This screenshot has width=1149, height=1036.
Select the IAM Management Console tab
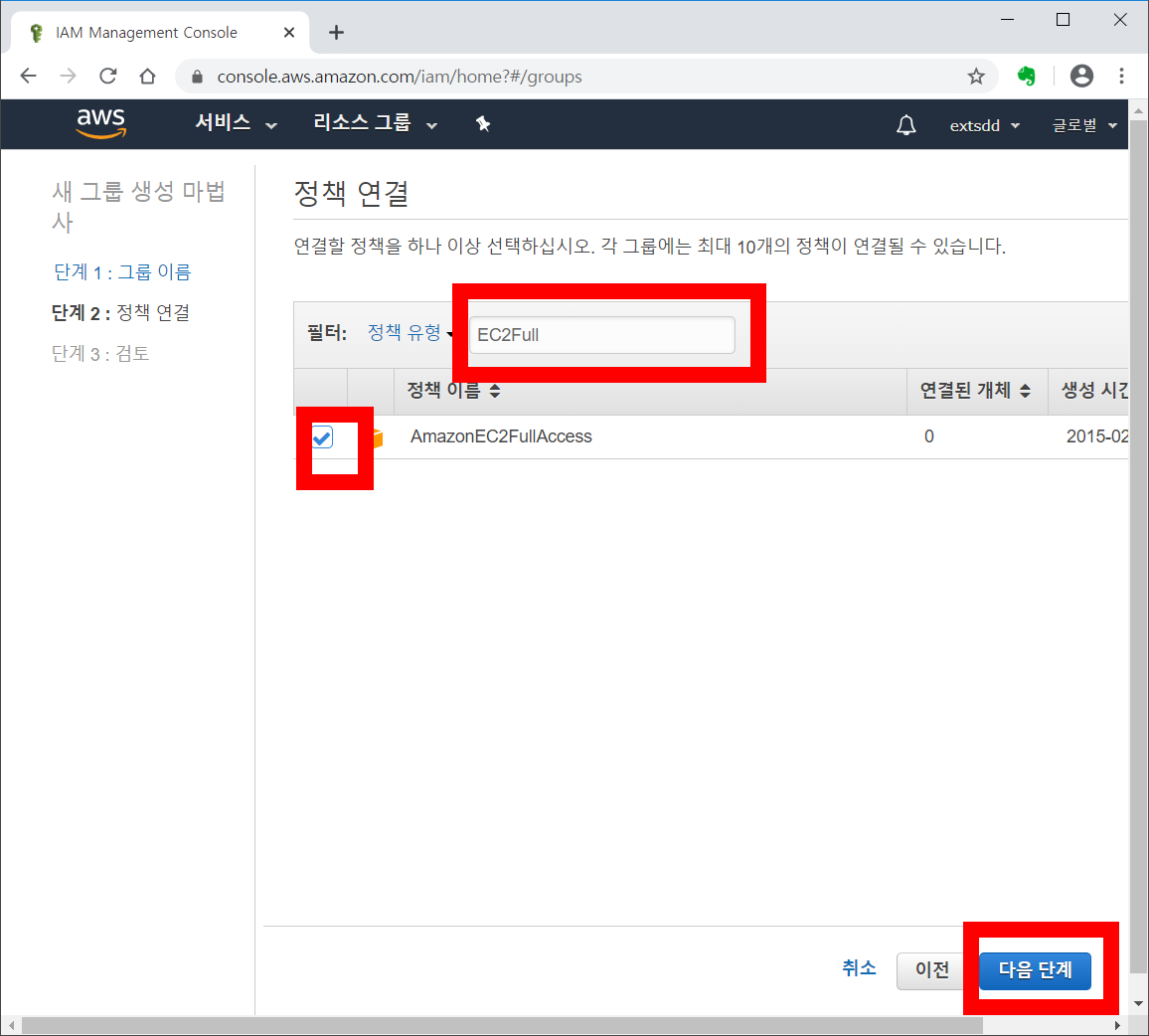[160, 32]
